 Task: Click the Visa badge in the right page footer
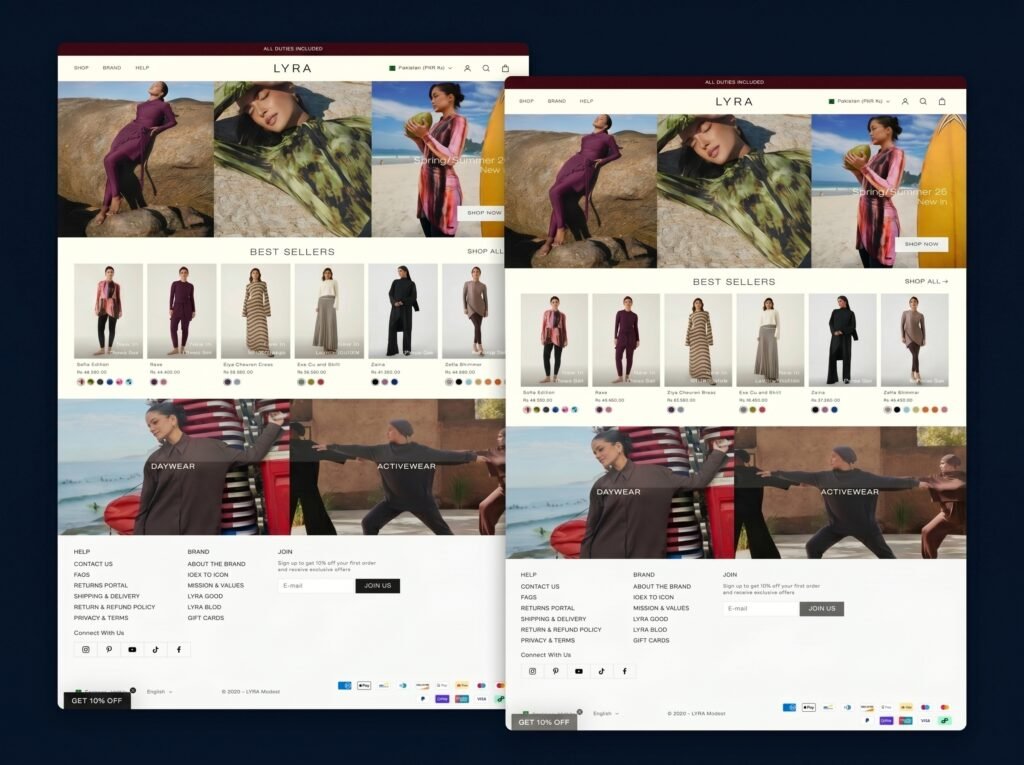[x=925, y=721]
